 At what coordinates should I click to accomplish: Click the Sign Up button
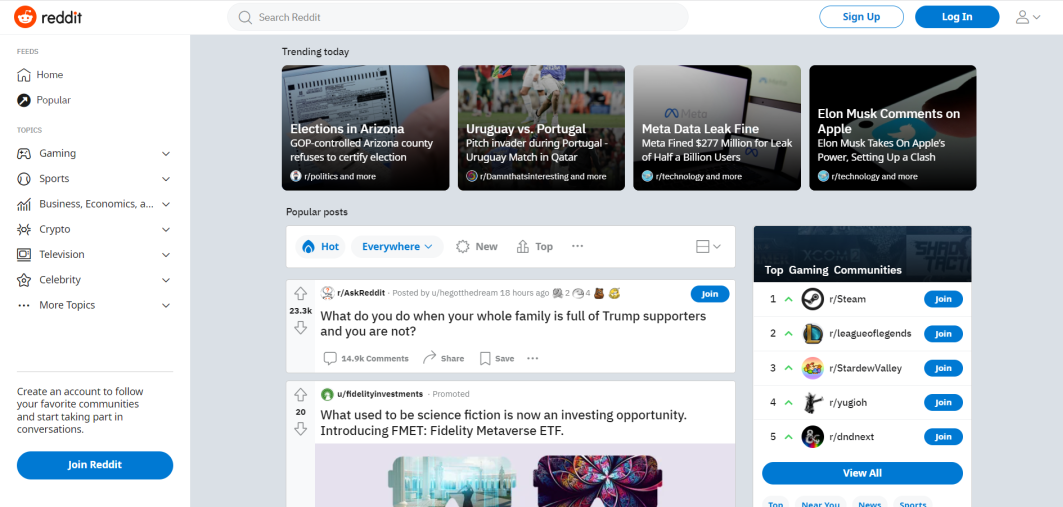click(861, 17)
